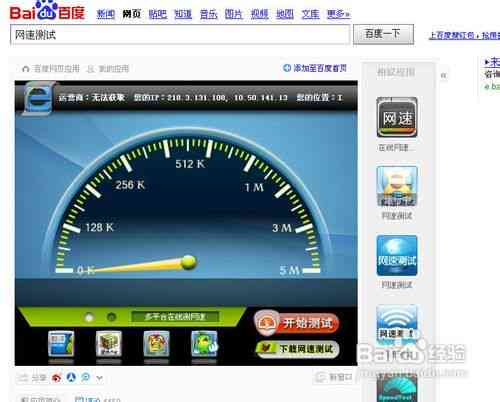This screenshot has height=402, width=500.
Task: Click the promotional link right of search button
Action: point(464,35)
